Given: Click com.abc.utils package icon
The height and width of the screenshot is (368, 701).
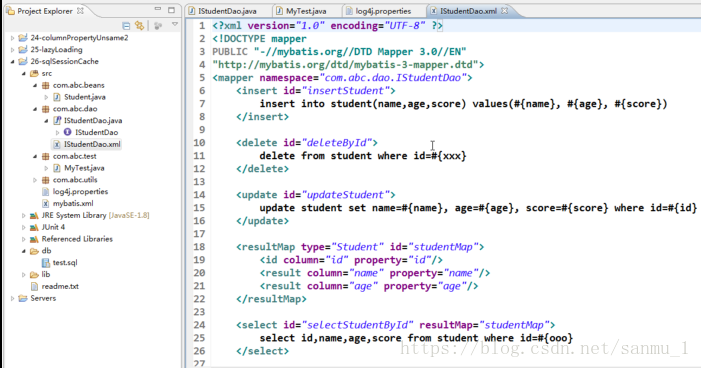Looking at the screenshot, I should pyautogui.click(x=45, y=180).
